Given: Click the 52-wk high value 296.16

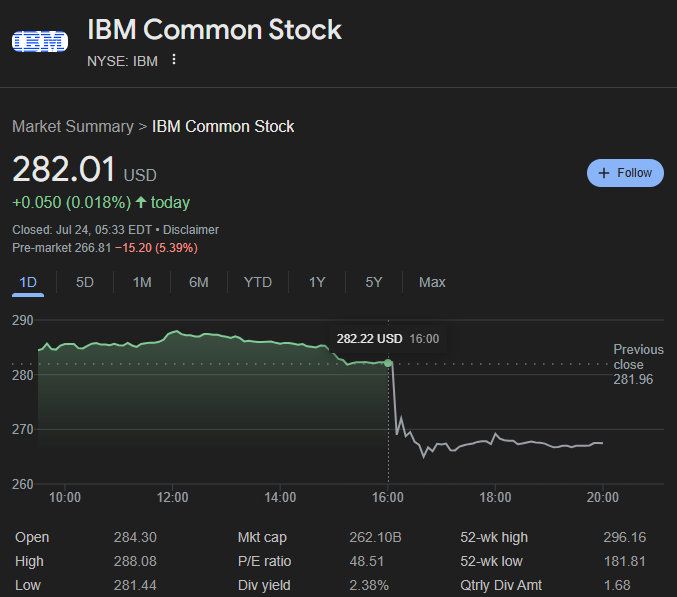Looking at the screenshot, I should [625, 537].
